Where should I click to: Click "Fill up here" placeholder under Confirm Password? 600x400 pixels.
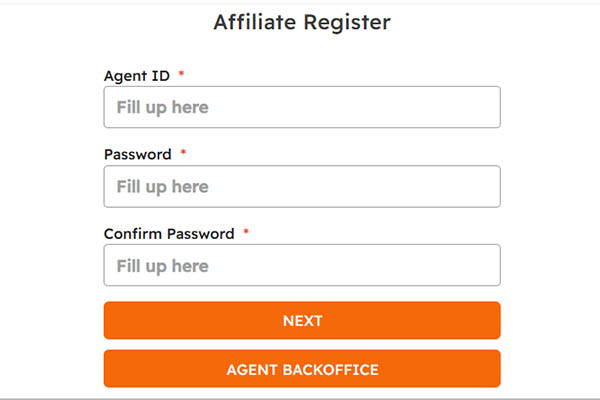[x=162, y=265]
